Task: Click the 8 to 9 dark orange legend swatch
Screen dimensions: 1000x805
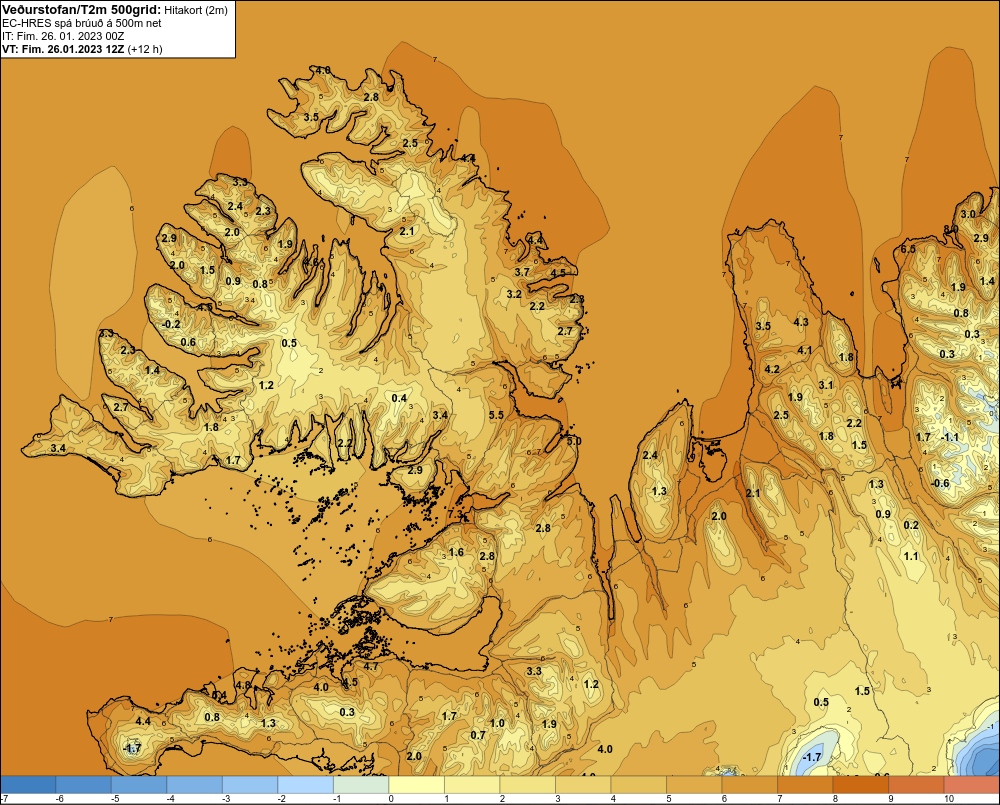Action: [x=860, y=784]
